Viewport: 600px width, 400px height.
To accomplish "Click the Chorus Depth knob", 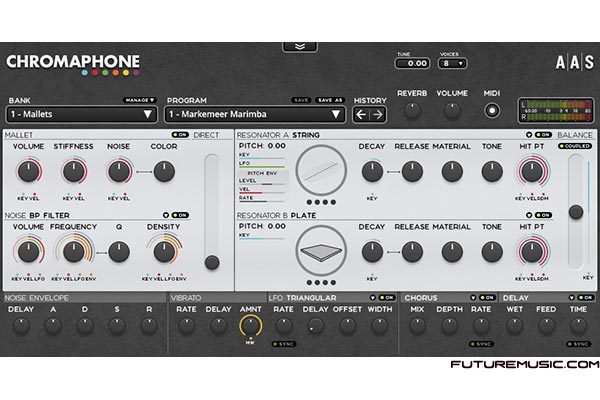I will tap(449, 326).
